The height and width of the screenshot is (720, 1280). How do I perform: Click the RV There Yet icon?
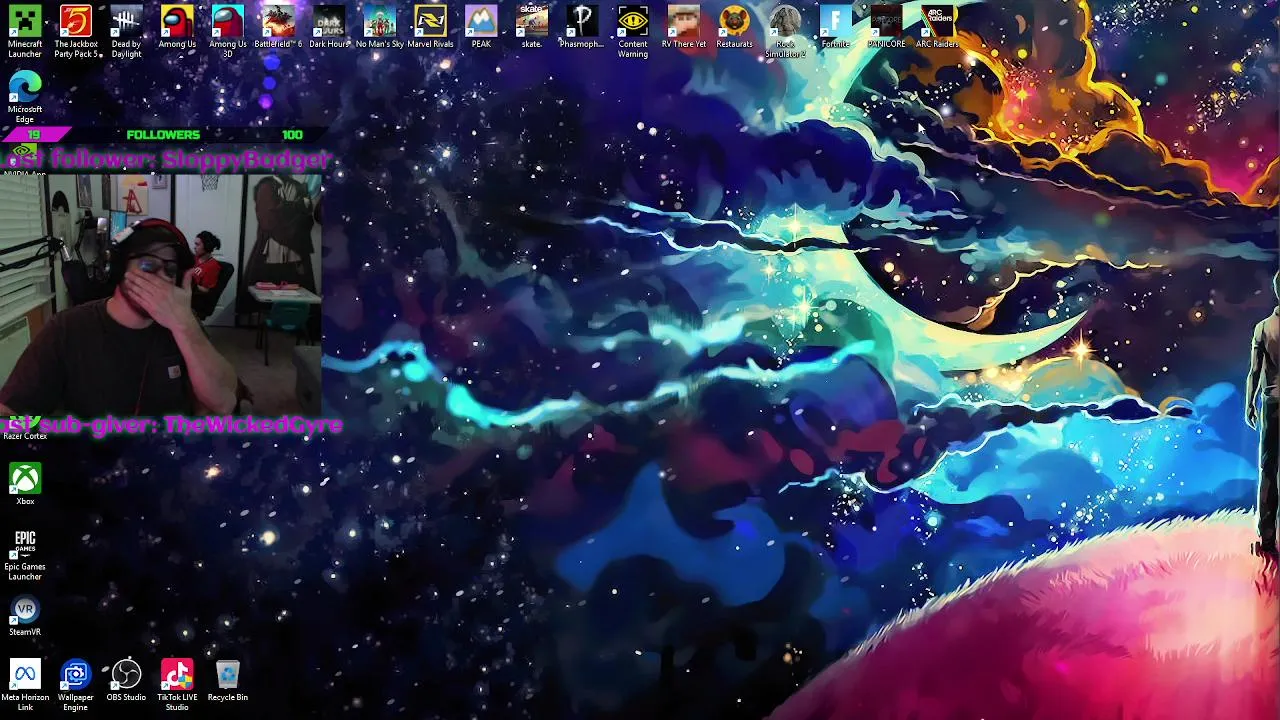coord(684,27)
